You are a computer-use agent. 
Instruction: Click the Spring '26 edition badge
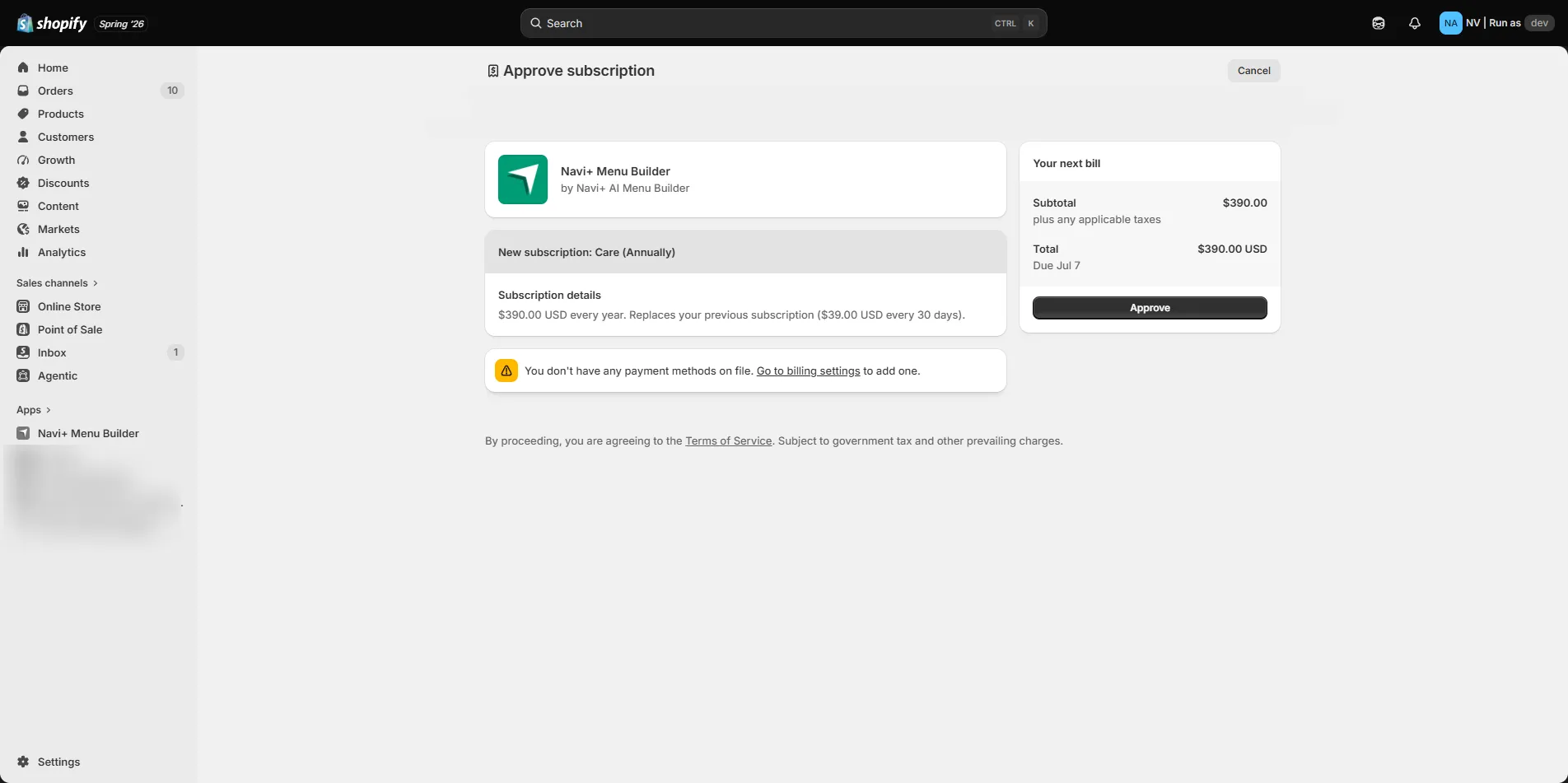pyautogui.click(x=121, y=24)
